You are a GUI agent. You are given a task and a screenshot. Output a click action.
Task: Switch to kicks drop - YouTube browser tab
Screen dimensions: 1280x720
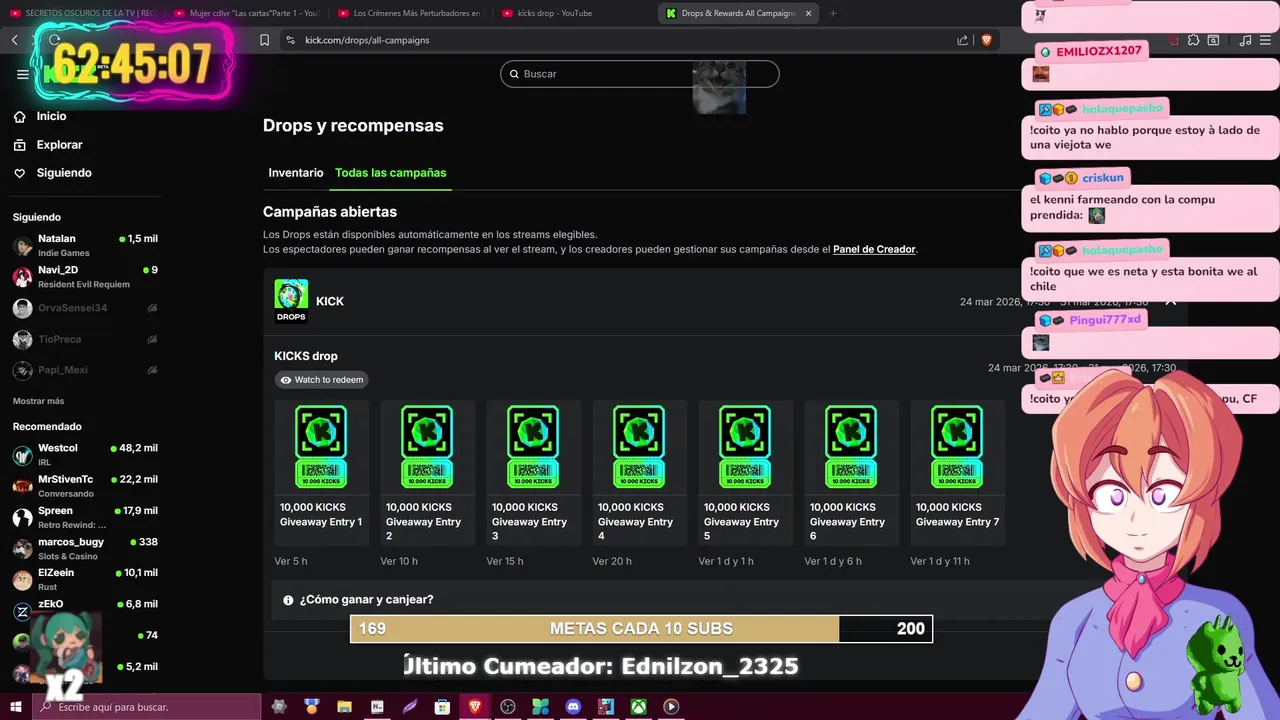[x=574, y=13]
